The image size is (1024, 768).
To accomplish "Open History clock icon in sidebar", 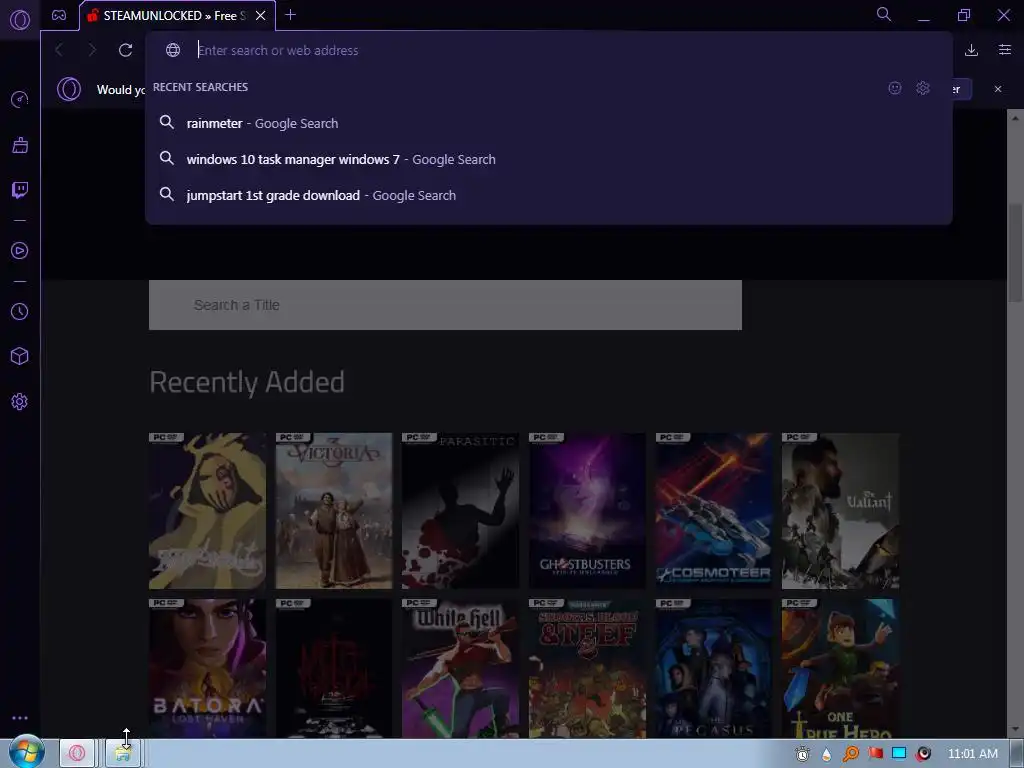I will (20, 312).
